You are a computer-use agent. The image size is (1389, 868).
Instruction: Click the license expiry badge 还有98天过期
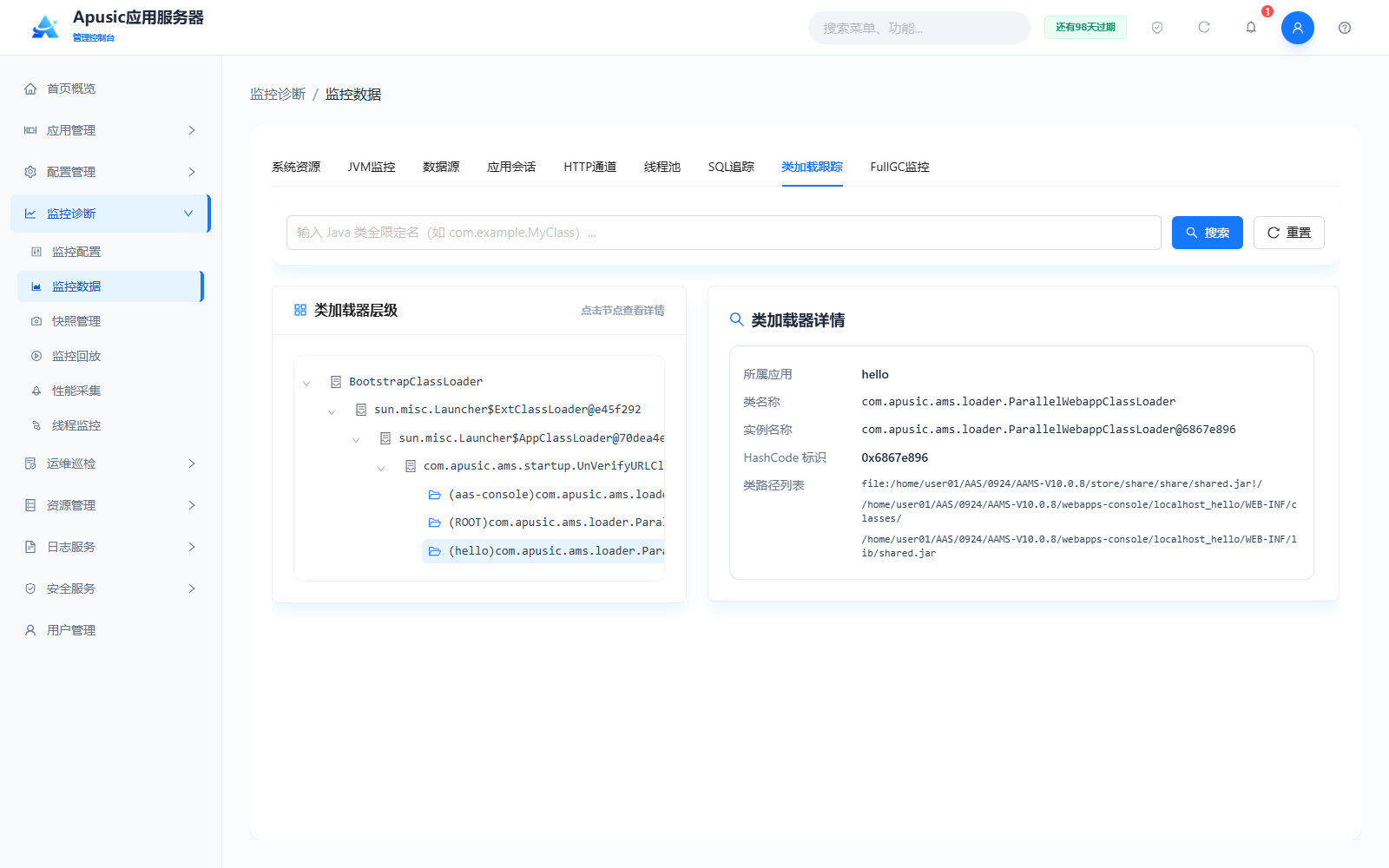1085,28
